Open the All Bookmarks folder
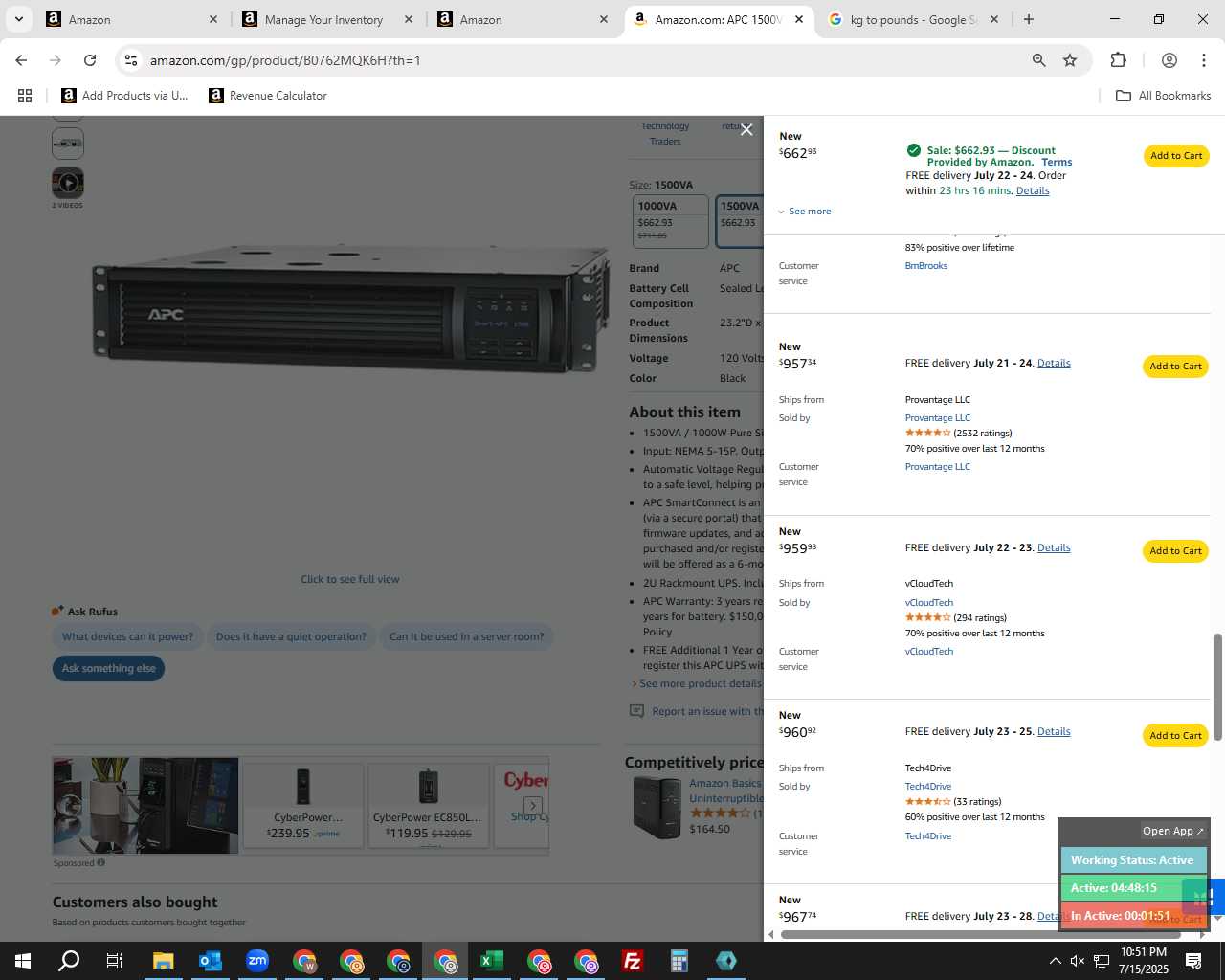Image resolution: width=1225 pixels, height=980 pixels. coord(1164,96)
